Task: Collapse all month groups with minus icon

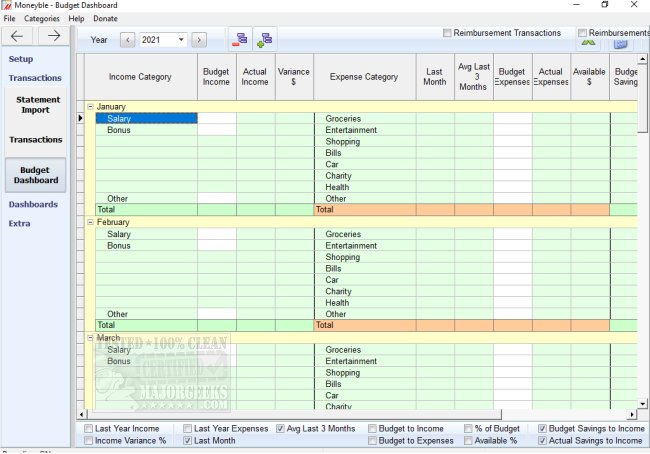Action: 240,40
